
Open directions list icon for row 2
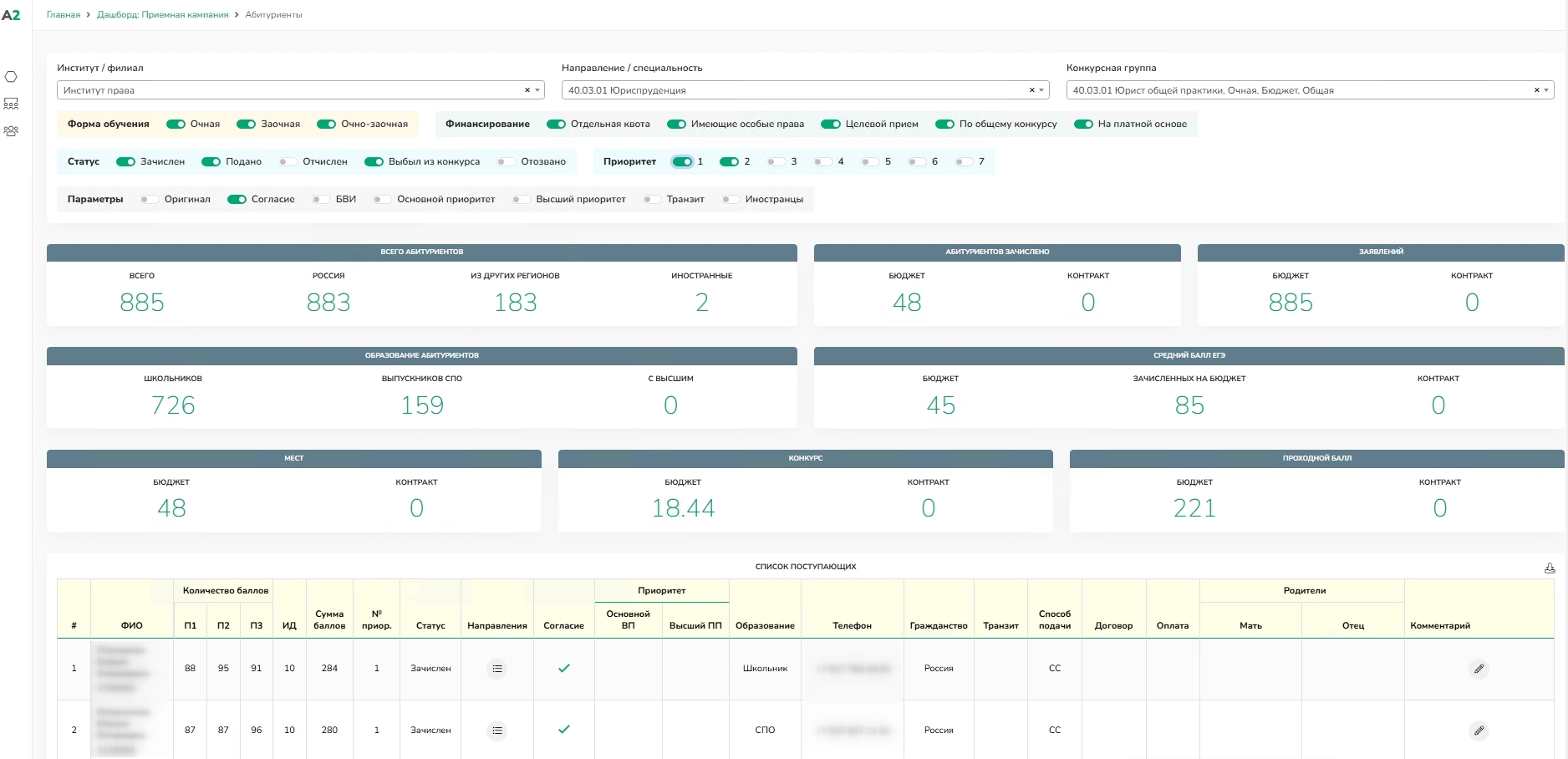pos(497,731)
